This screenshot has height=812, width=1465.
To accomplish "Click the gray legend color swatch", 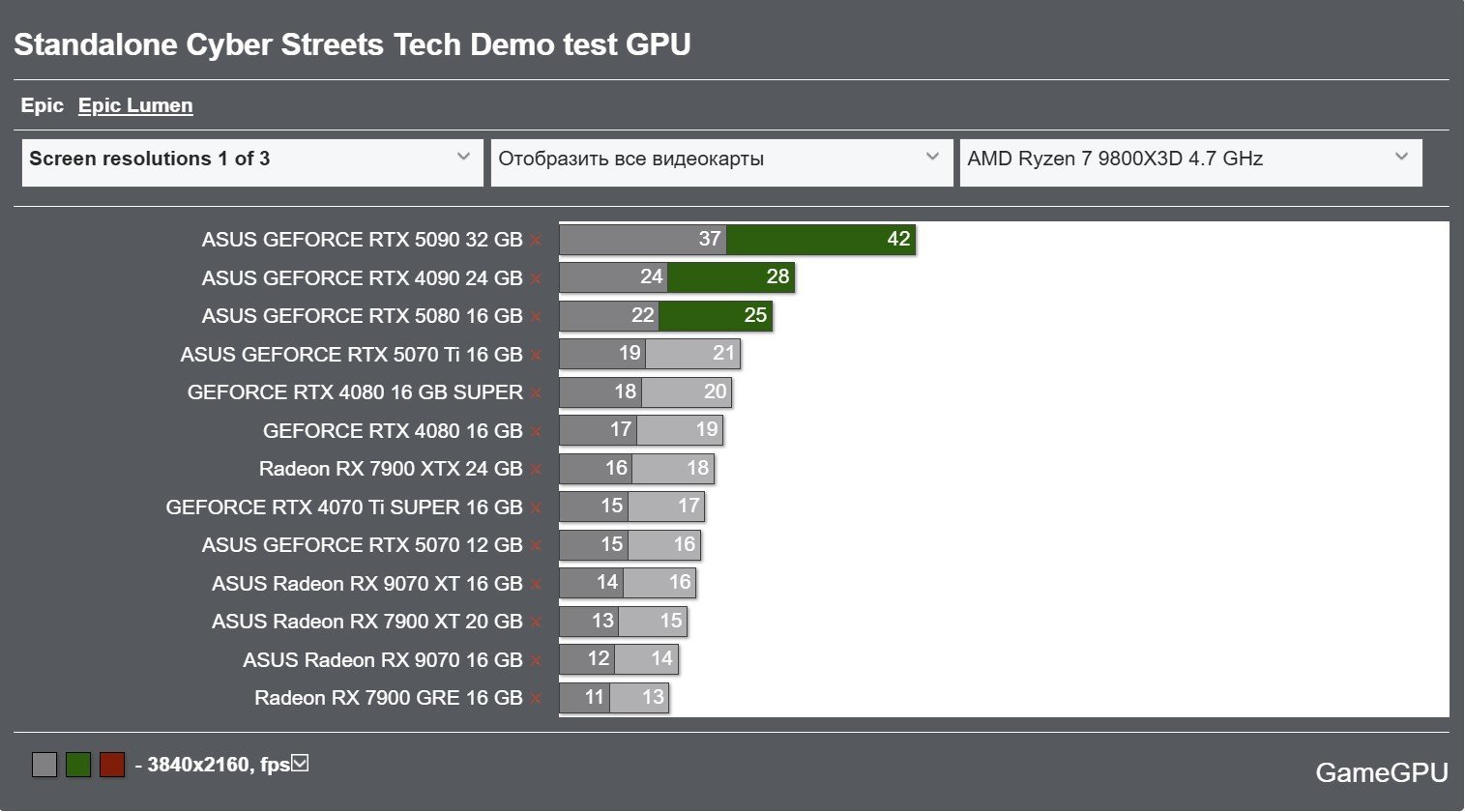I will click(x=44, y=765).
